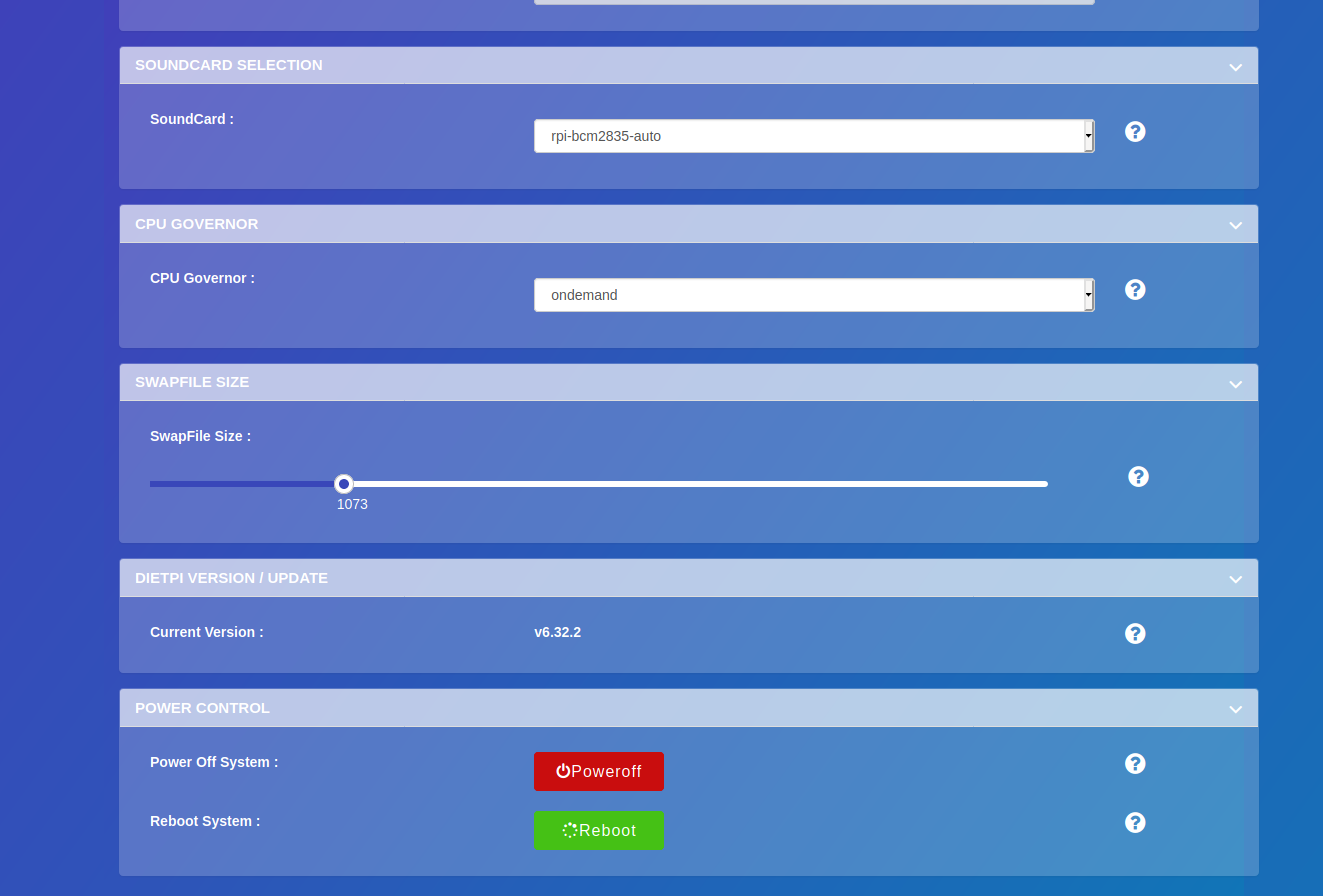The image size is (1323, 896).
Task: Click the SwapFile Size slider handle
Action: [x=344, y=484]
